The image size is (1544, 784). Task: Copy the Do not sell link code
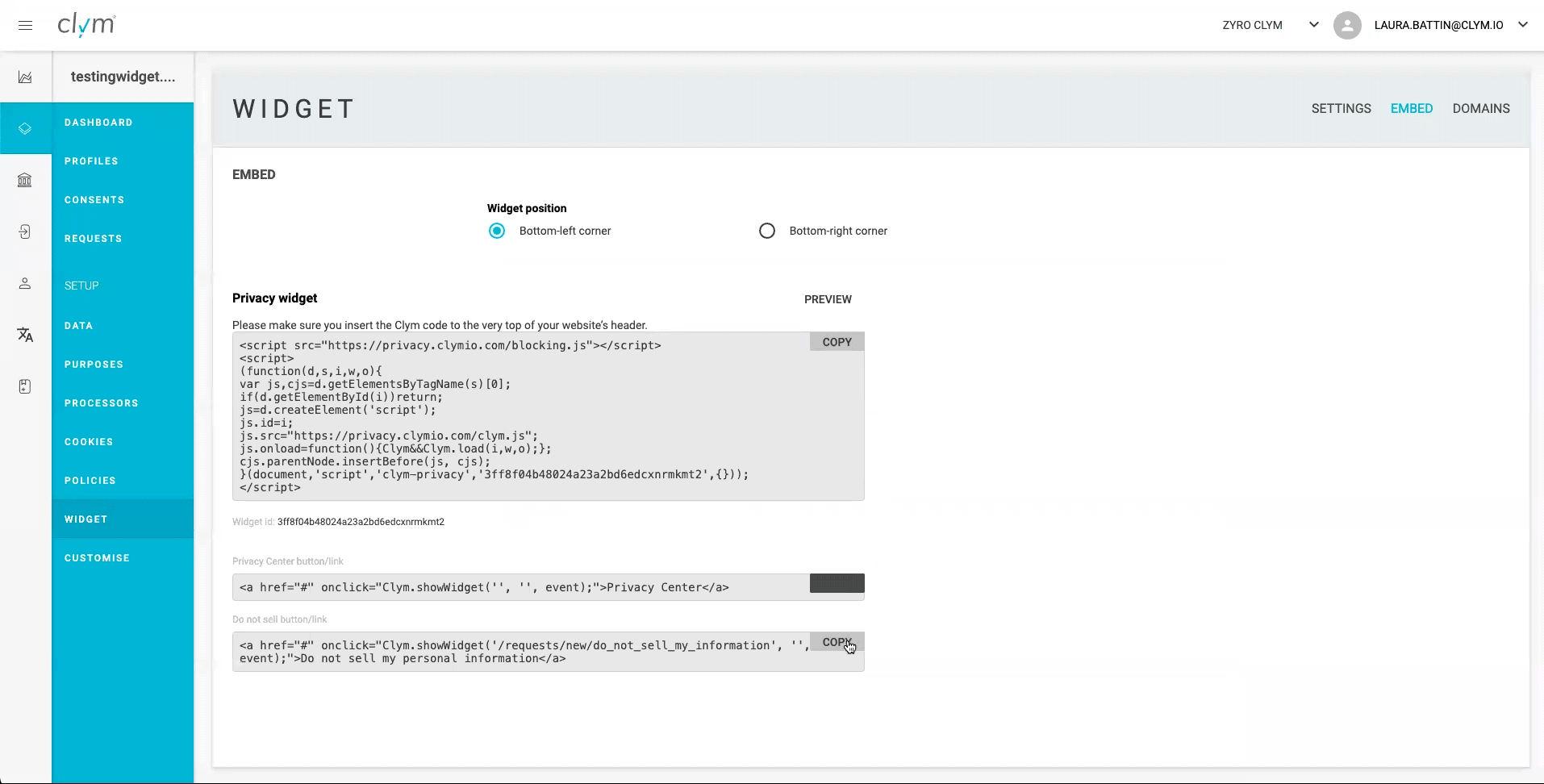pos(837,642)
